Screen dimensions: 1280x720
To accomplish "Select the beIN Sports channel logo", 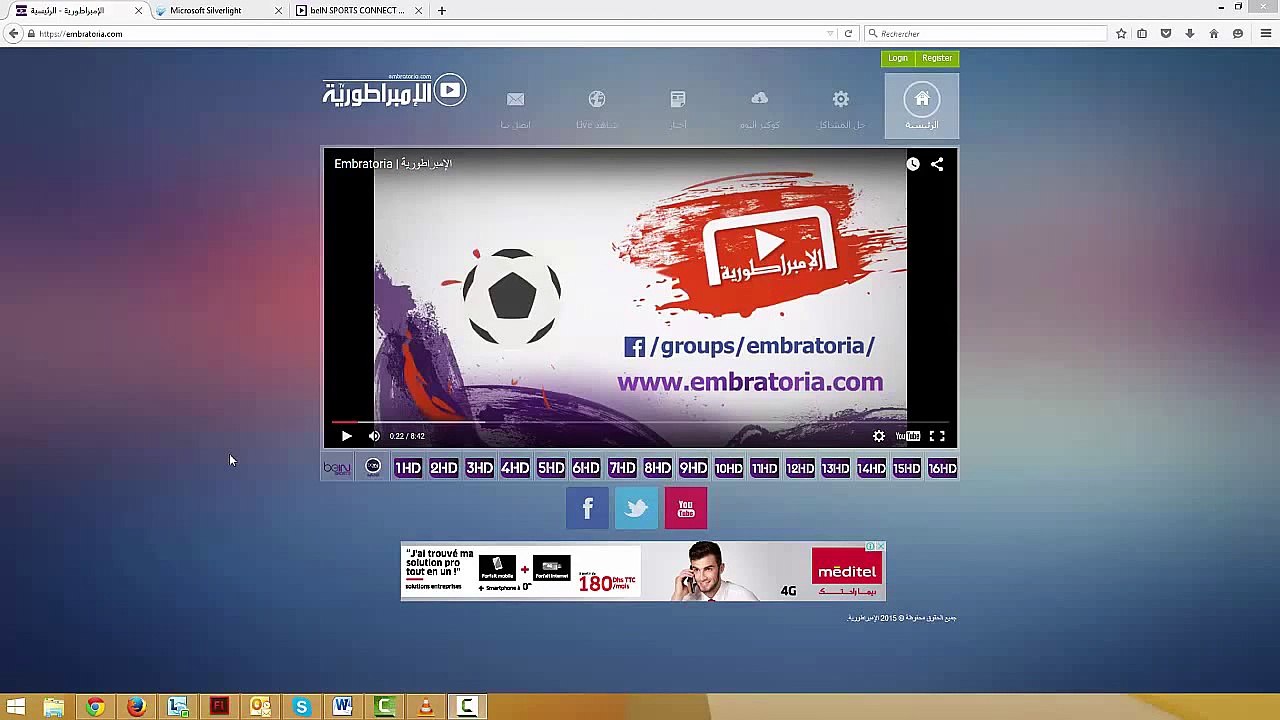I will [x=337, y=468].
